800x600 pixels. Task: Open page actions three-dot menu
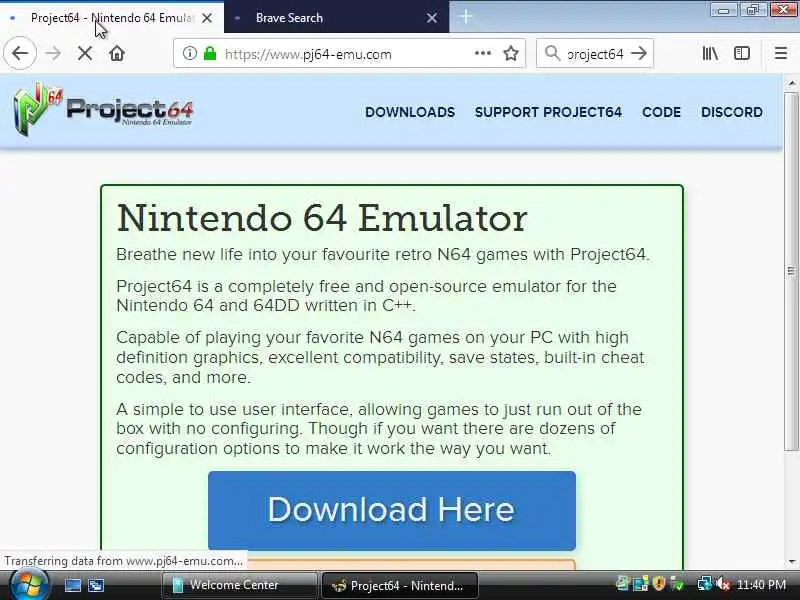(483, 53)
